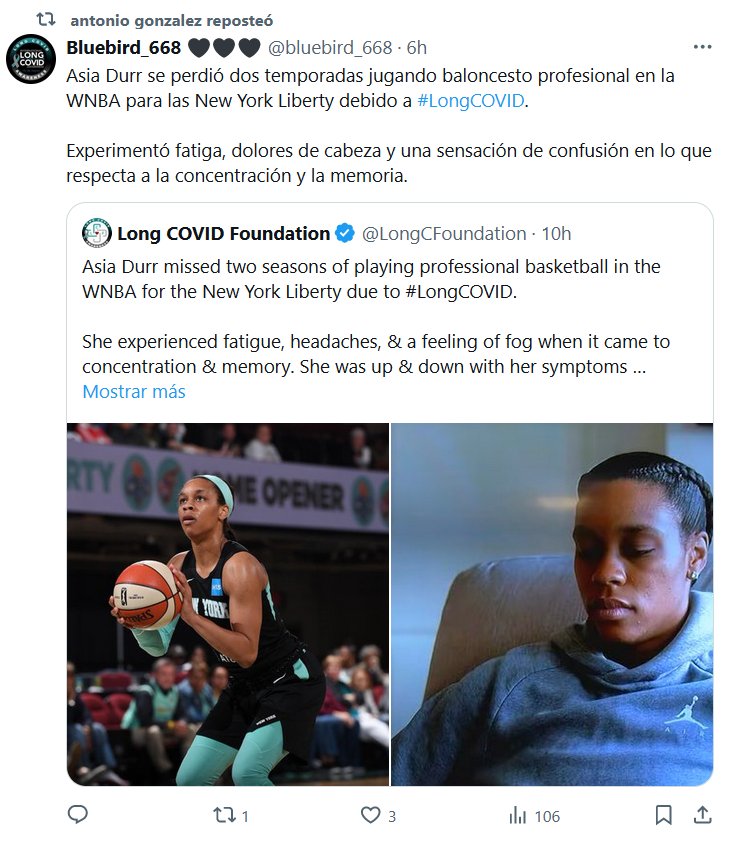This screenshot has height=842, width=734.
Task: Go to the @bluebird_668 handle
Action: click(x=330, y=48)
